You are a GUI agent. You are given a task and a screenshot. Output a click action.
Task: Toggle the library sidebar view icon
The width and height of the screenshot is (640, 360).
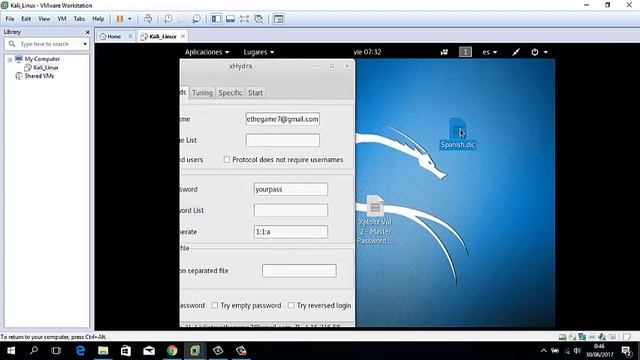pyautogui.click(x=216, y=19)
